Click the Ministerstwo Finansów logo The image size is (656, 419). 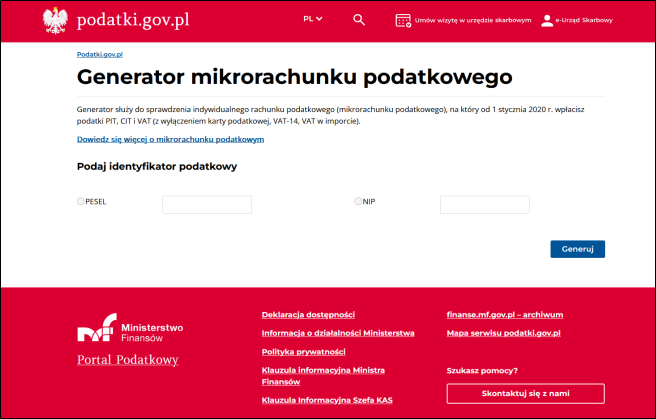pos(130,327)
